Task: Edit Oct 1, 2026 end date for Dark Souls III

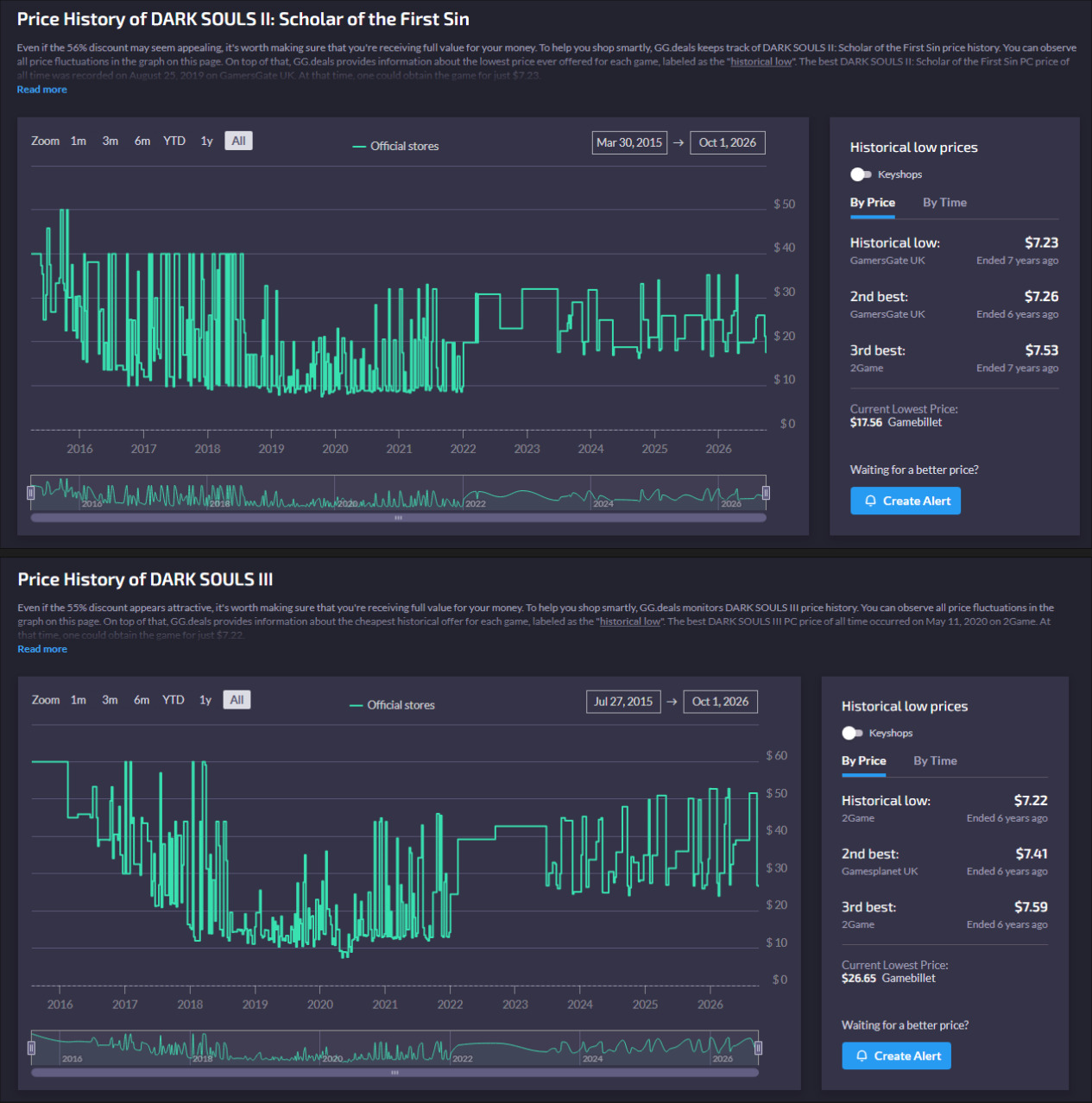Action: pos(721,702)
